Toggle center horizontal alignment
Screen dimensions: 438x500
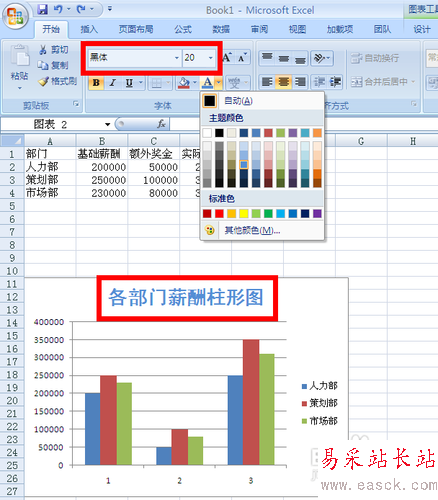point(284,82)
